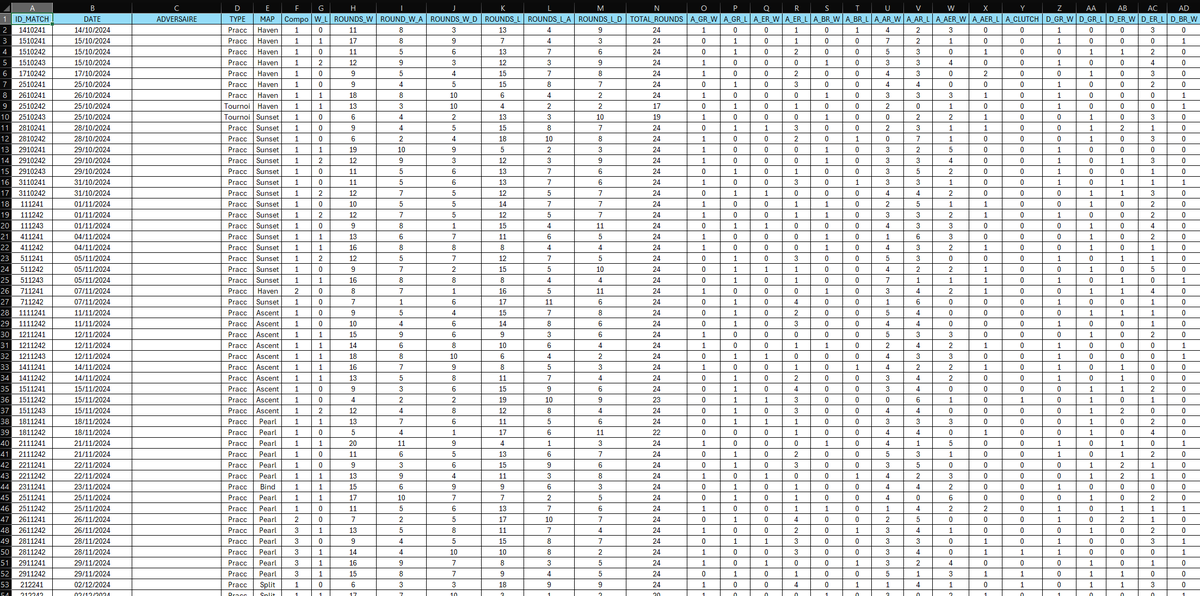Click the date cell 26/10/2024

[92, 95]
